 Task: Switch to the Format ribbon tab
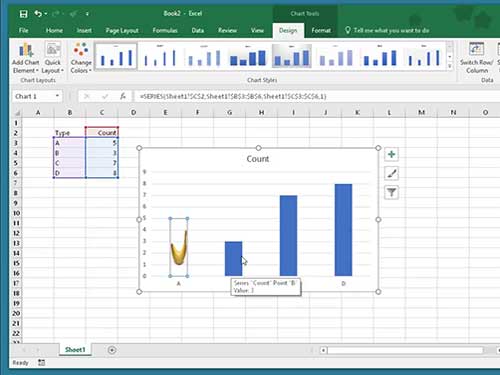321,30
